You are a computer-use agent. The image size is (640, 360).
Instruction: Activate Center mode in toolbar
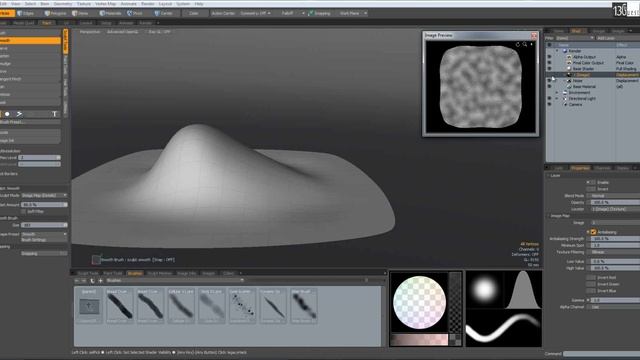point(164,13)
